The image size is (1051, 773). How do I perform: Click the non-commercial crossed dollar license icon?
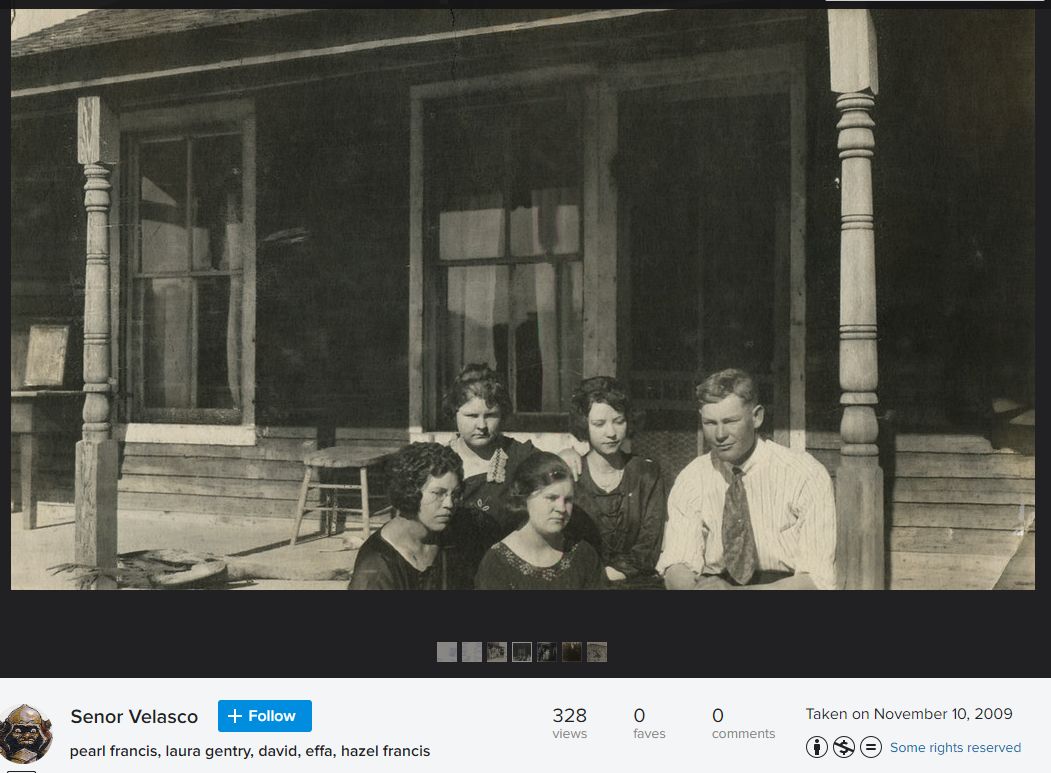tap(843, 747)
